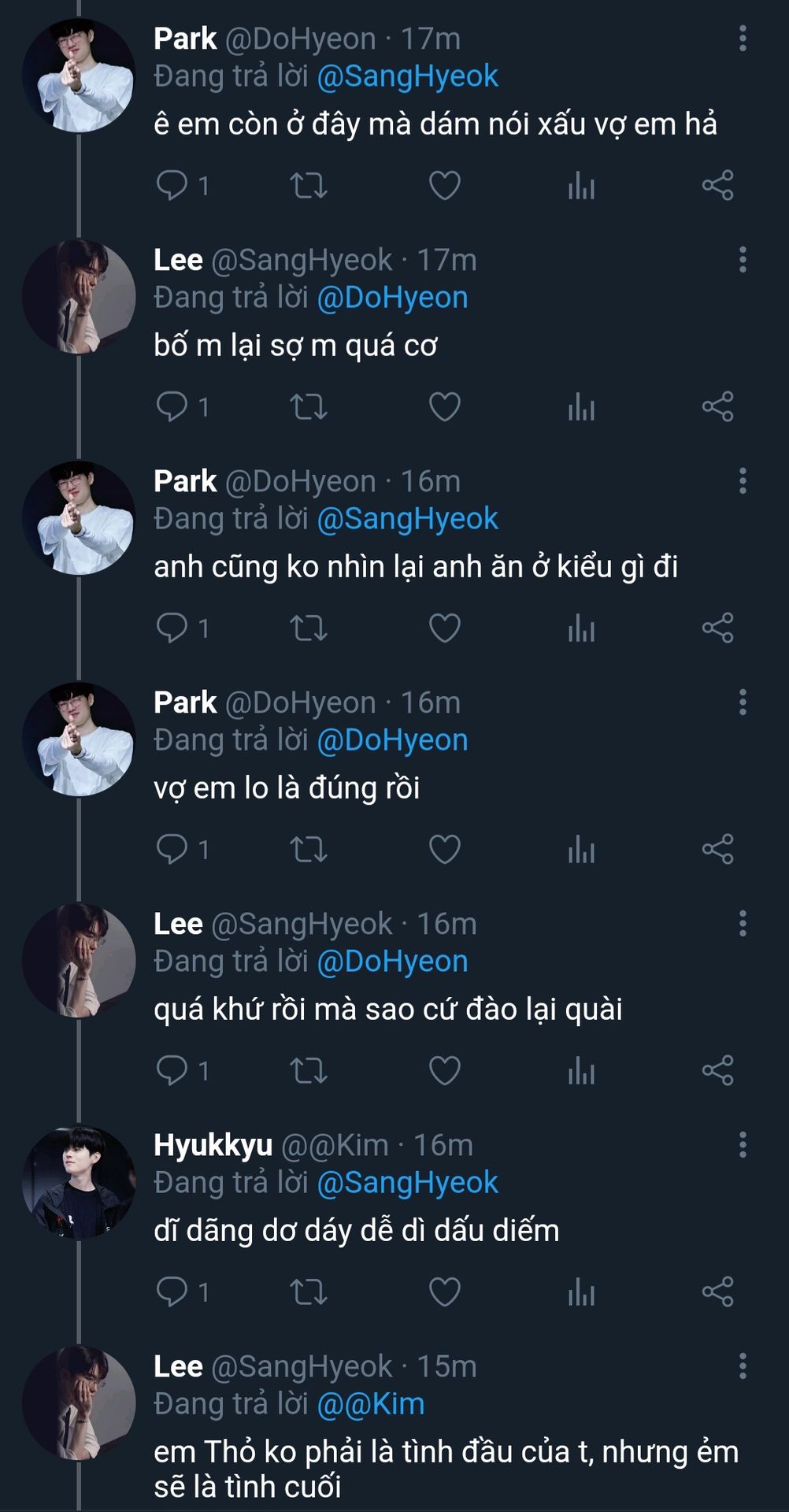
Task: Reply to the tweet "bố m lại sợ m quá cơ"
Action: coord(172,406)
